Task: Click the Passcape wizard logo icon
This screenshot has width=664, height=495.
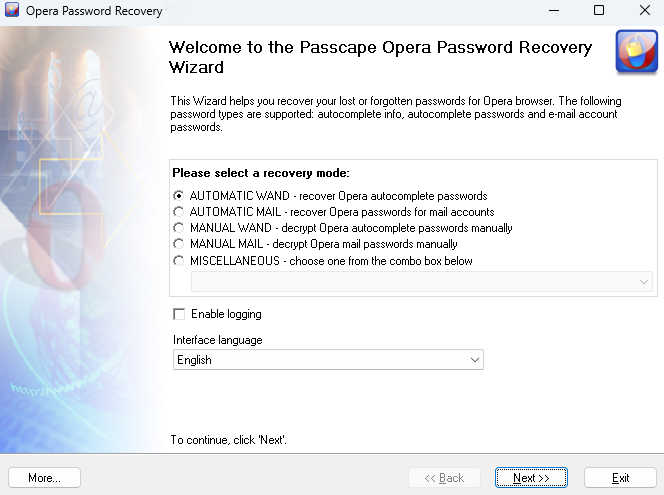Action: 636,52
